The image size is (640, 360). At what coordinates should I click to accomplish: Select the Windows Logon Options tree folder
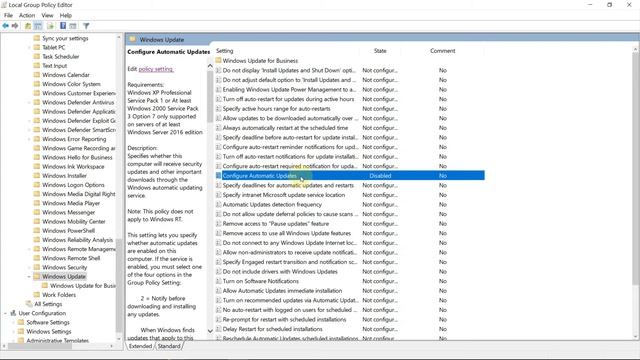tap(73, 184)
